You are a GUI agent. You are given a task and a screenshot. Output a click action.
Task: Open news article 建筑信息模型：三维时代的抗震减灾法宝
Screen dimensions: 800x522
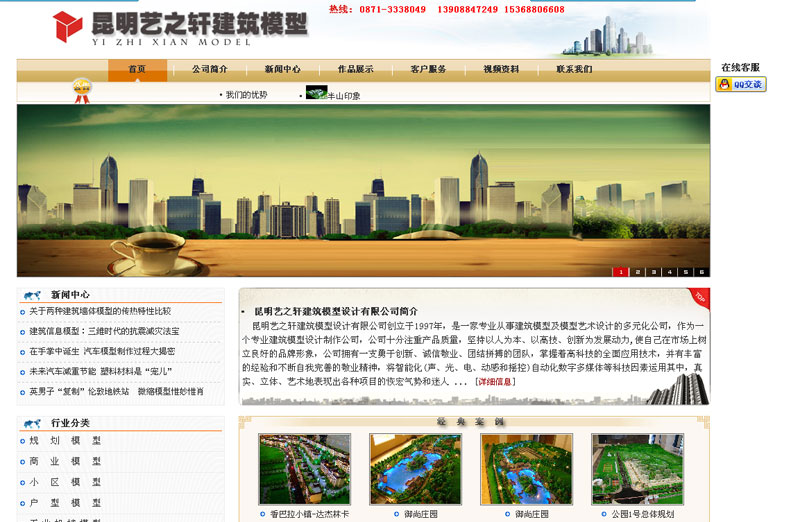pyautogui.click(x=104, y=331)
